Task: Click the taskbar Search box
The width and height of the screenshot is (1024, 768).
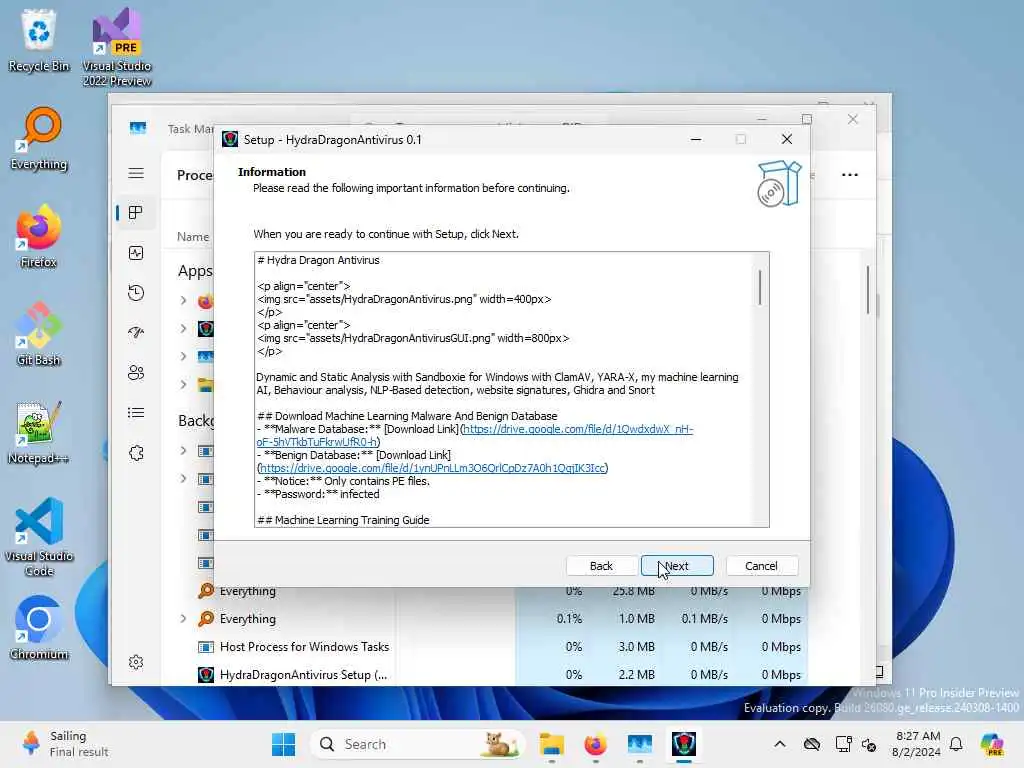Action: [x=419, y=744]
